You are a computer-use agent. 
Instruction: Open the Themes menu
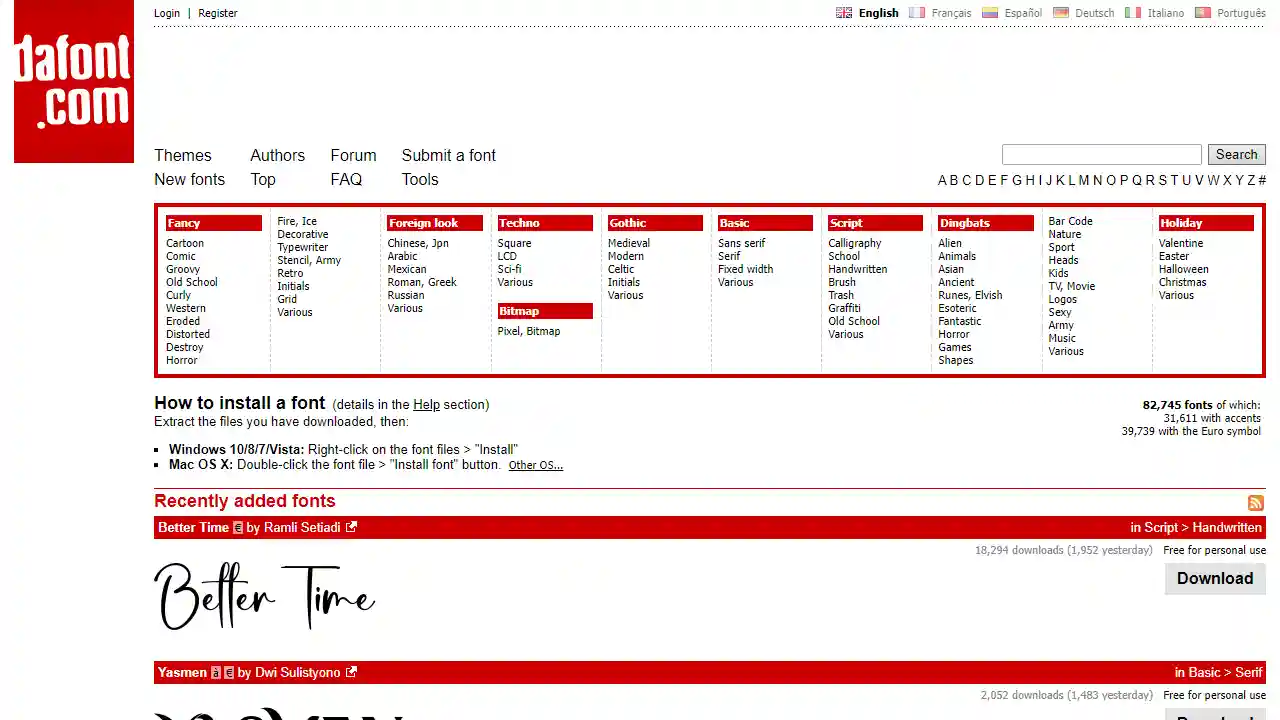pyautogui.click(x=183, y=155)
